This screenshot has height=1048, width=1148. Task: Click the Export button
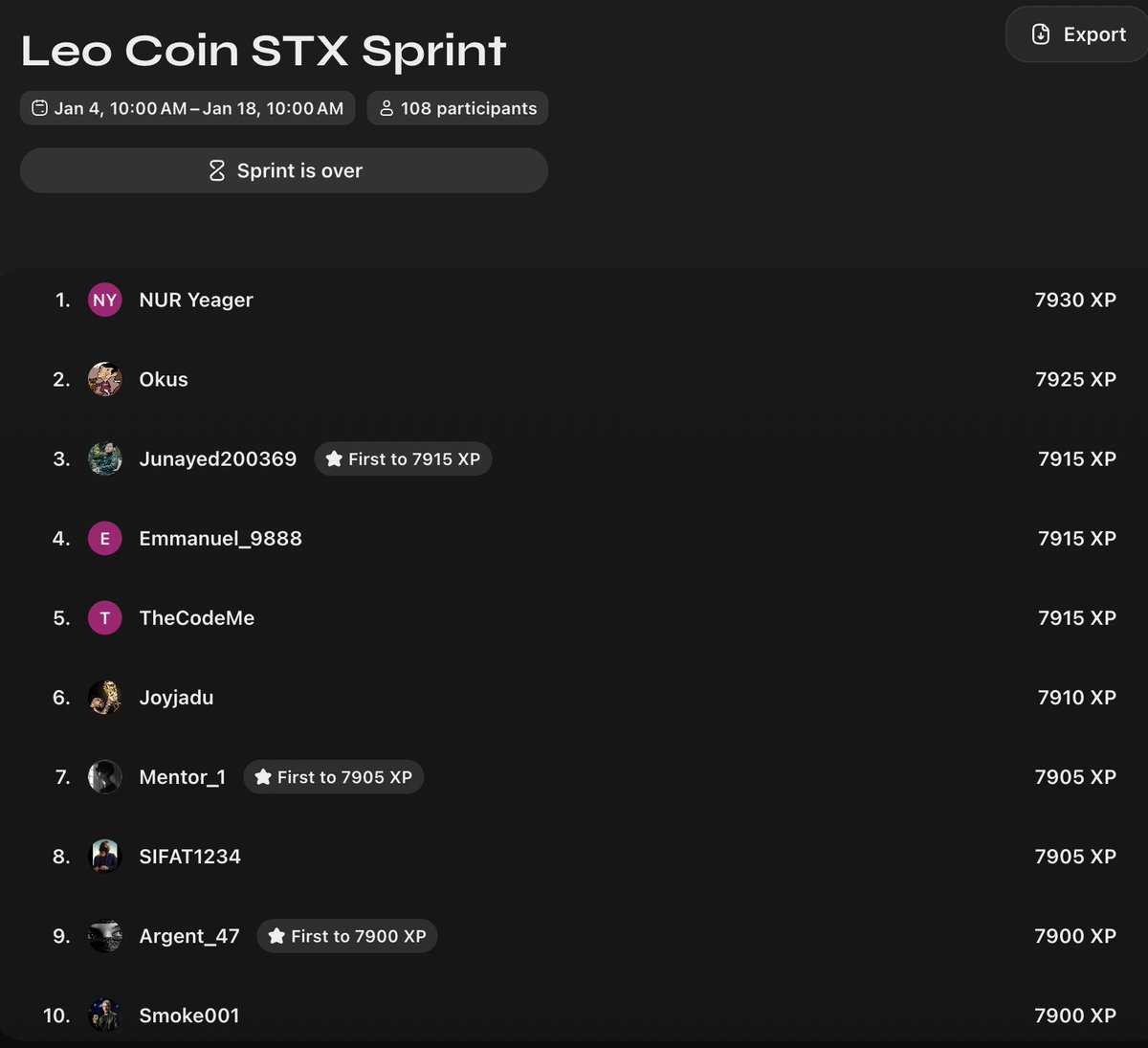click(x=1077, y=34)
